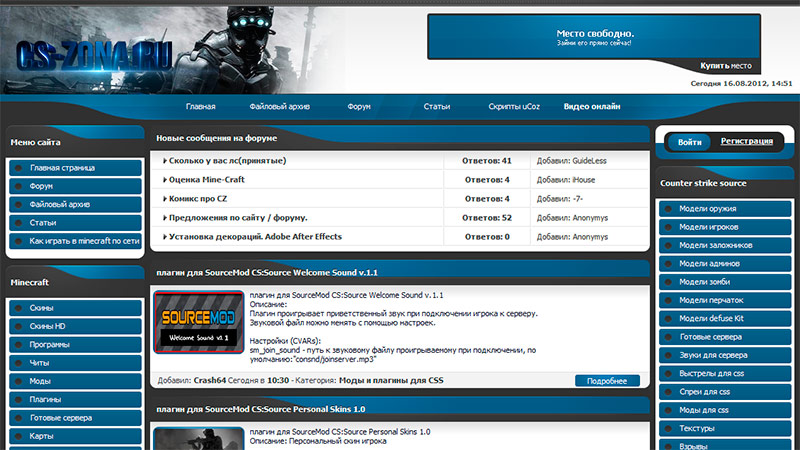Screen dimensions: 800x450
Task: Open Модели оружия in Counter strike source
Action: [x=725, y=209]
